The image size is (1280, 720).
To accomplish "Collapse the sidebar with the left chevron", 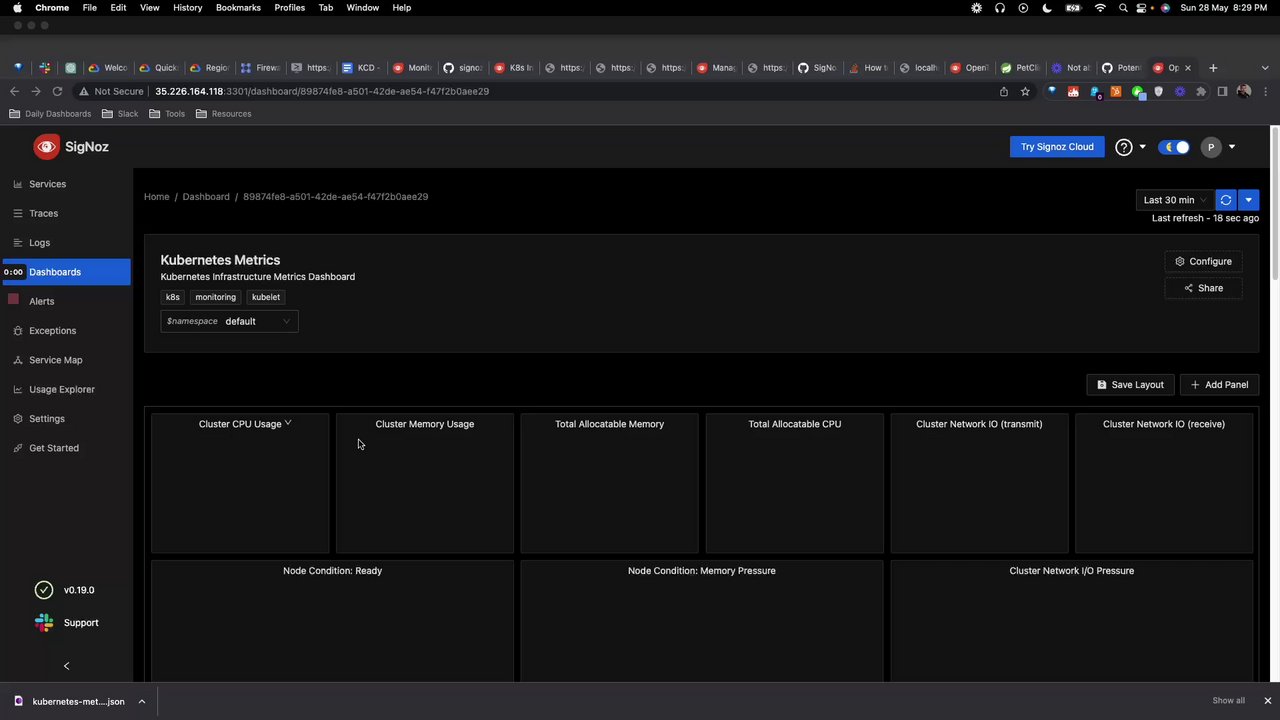I will (66, 666).
